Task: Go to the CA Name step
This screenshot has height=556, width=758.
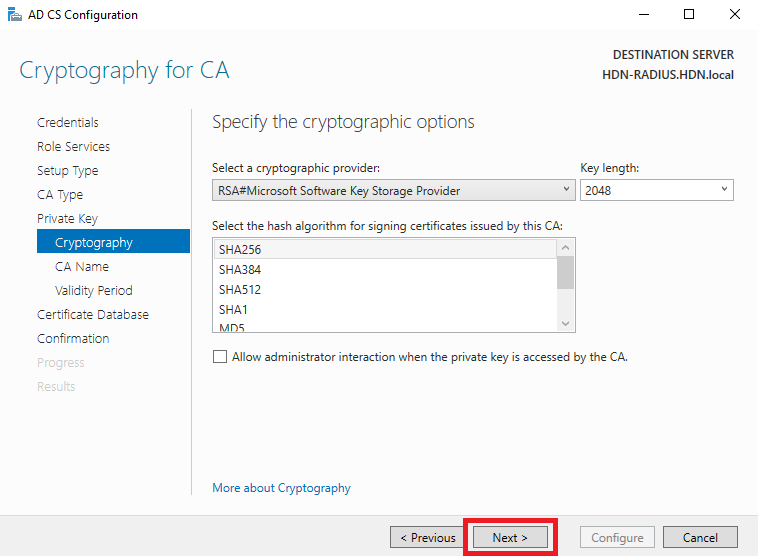Action: [x=82, y=267]
